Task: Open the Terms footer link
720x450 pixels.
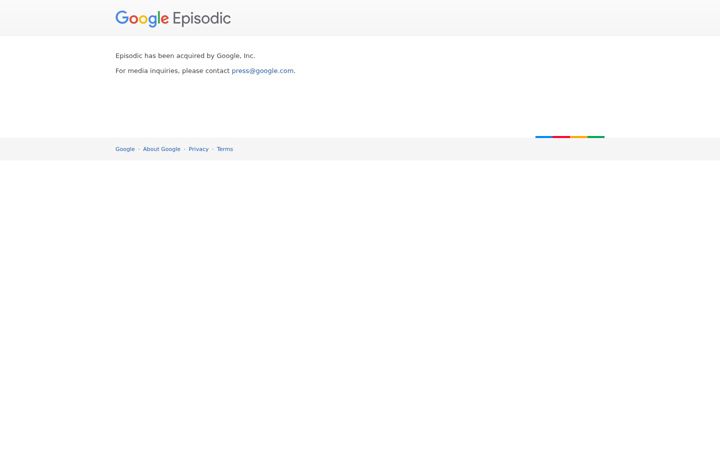Action: [225, 149]
